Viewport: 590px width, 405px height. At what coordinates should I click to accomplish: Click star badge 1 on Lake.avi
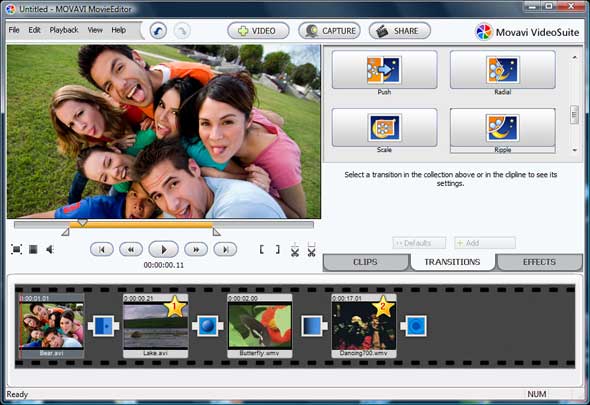point(175,307)
